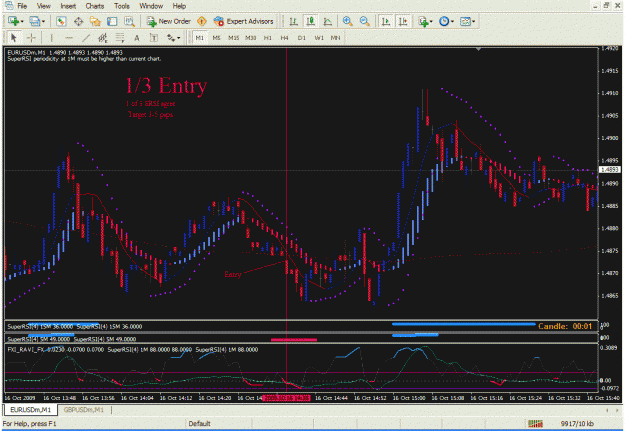The height and width of the screenshot is (431, 625).
Task: Select the Text Label tool
Action: click(153, 38)
